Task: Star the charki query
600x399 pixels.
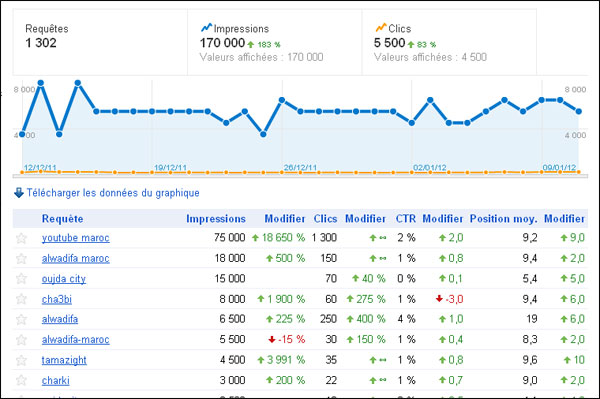Action: coord(21,380)
